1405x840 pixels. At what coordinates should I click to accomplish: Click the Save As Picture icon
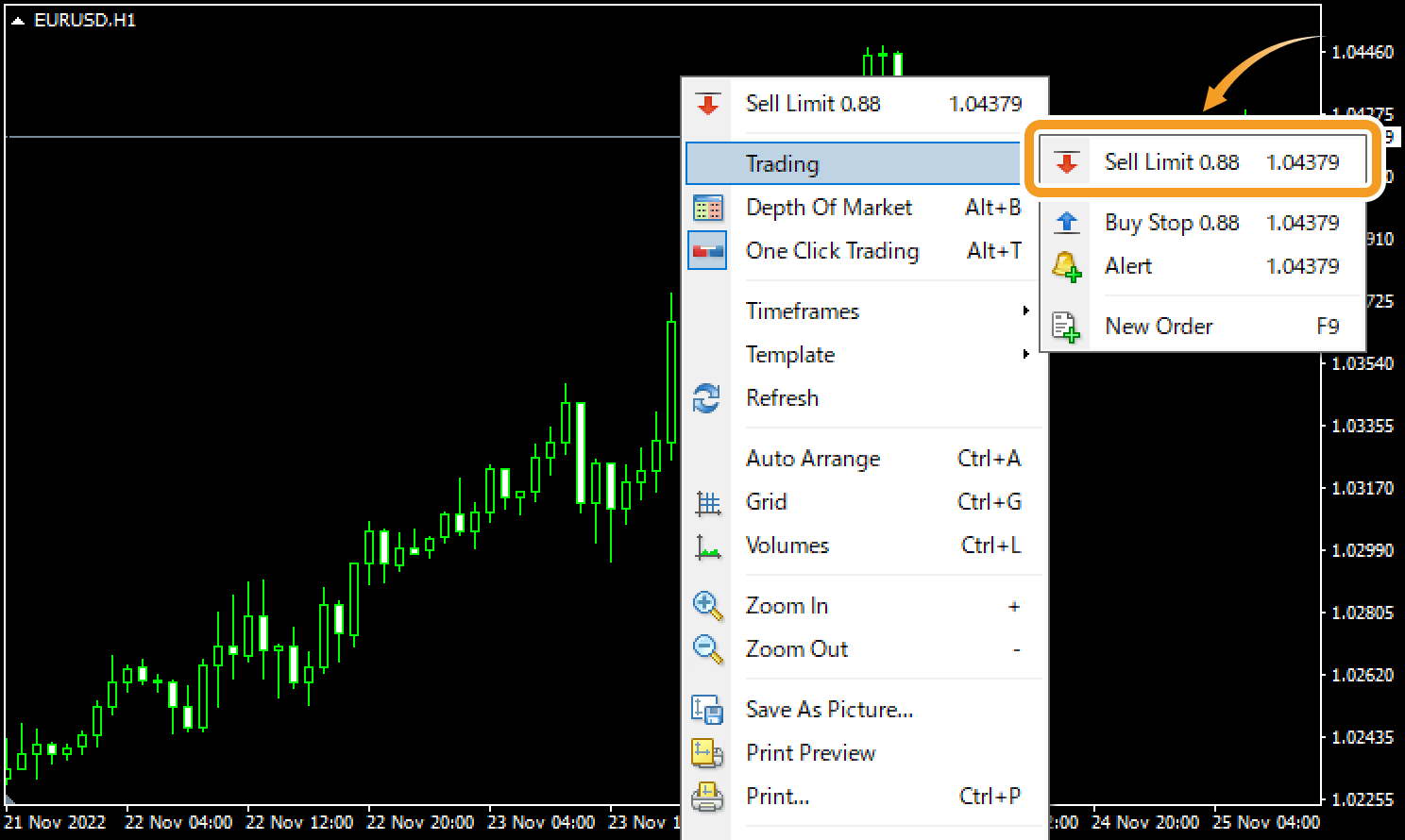pos(707,709)
